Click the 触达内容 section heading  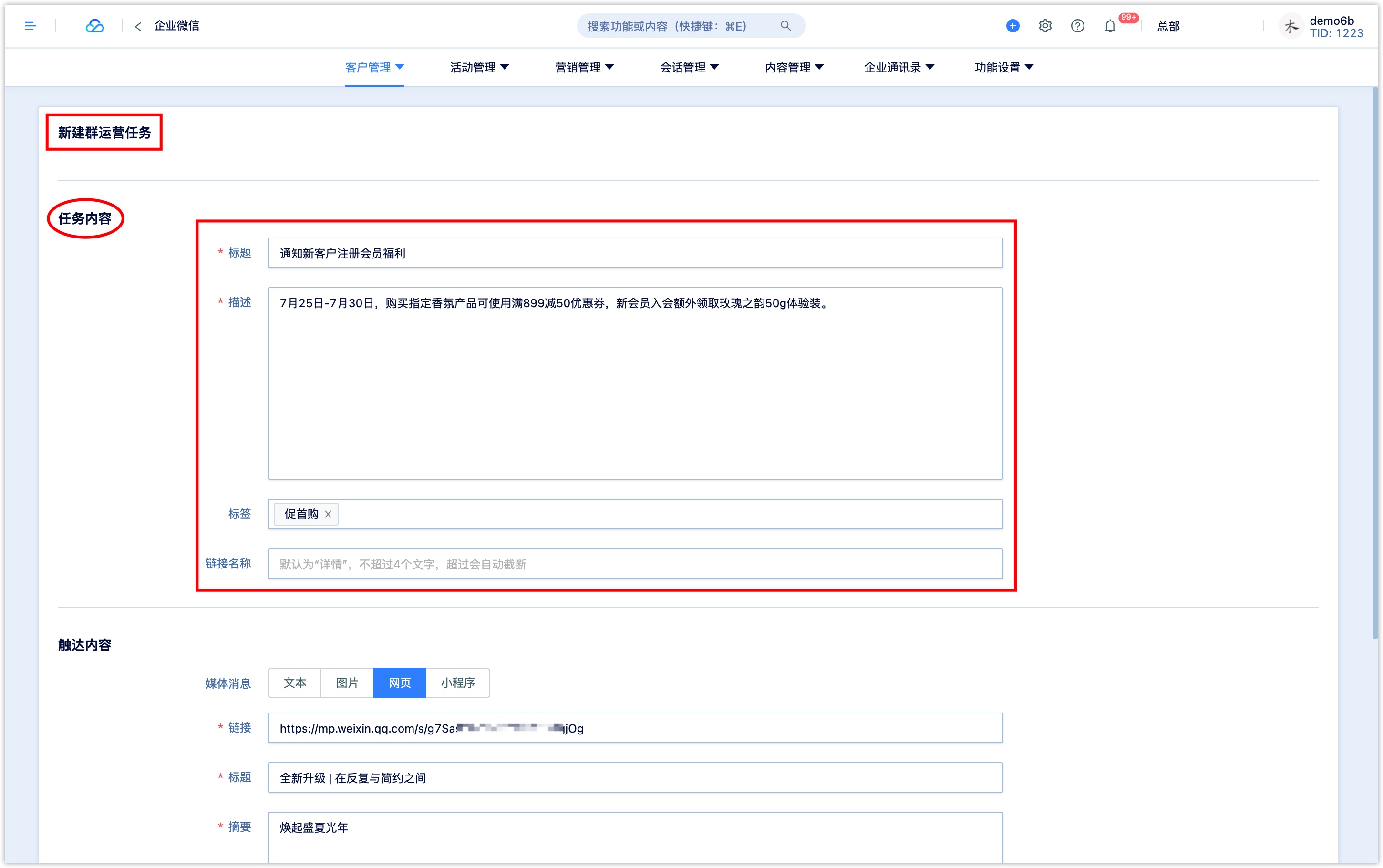tap(85, 645)
